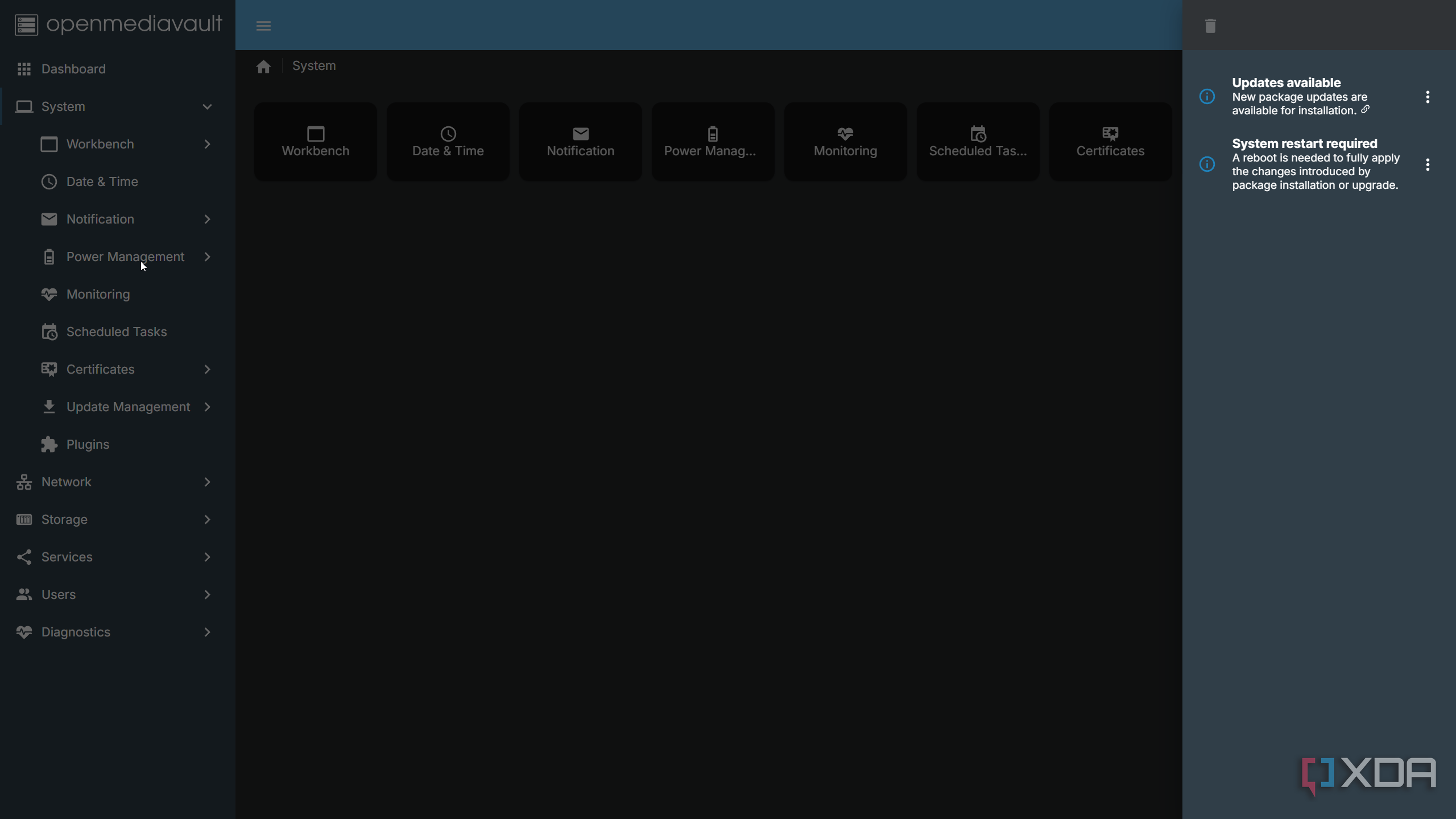Click the Users people icon
This screenshot has width=1456, height=819.
(x=24, y=594)
